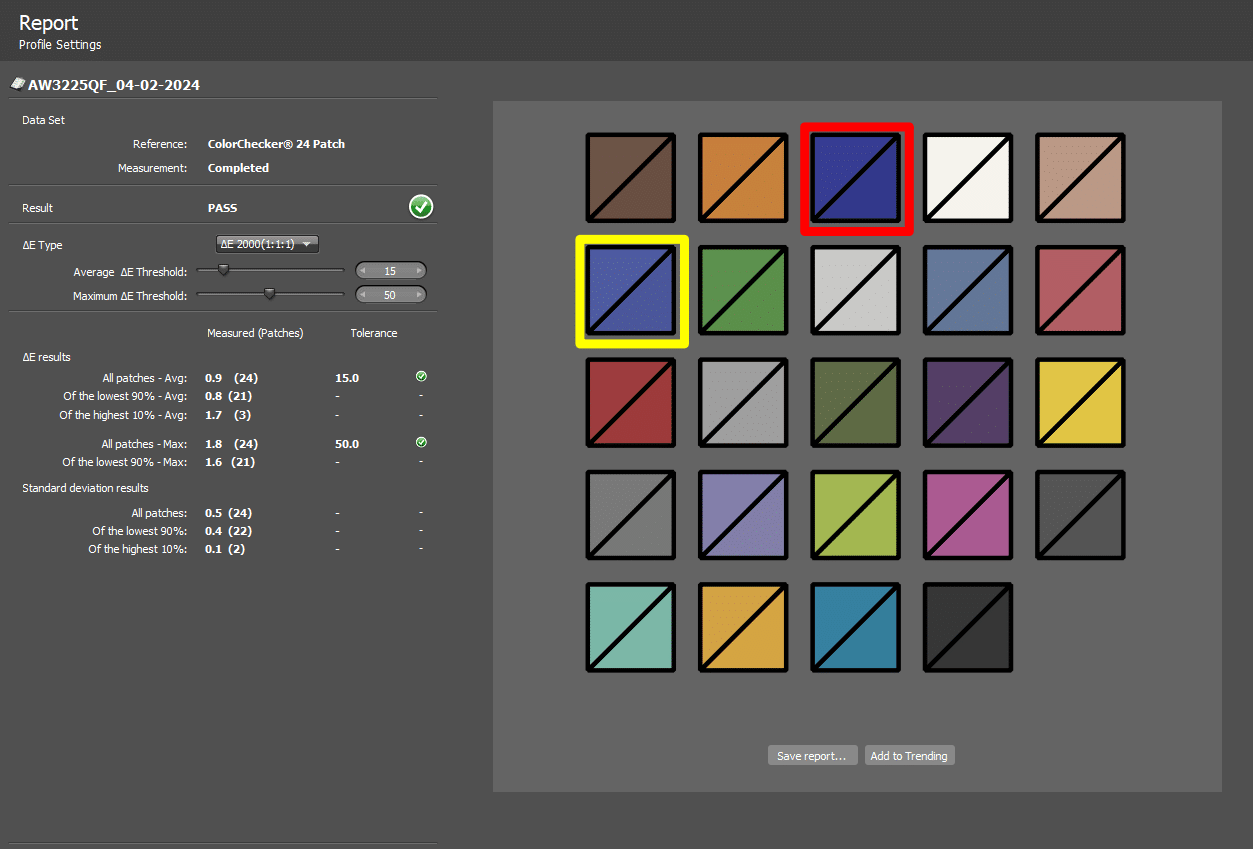Viewport: 1253px width, 849px height.
Task: Click the All patches Max green check
Action: pyautogui.click(x=421, y=442)
